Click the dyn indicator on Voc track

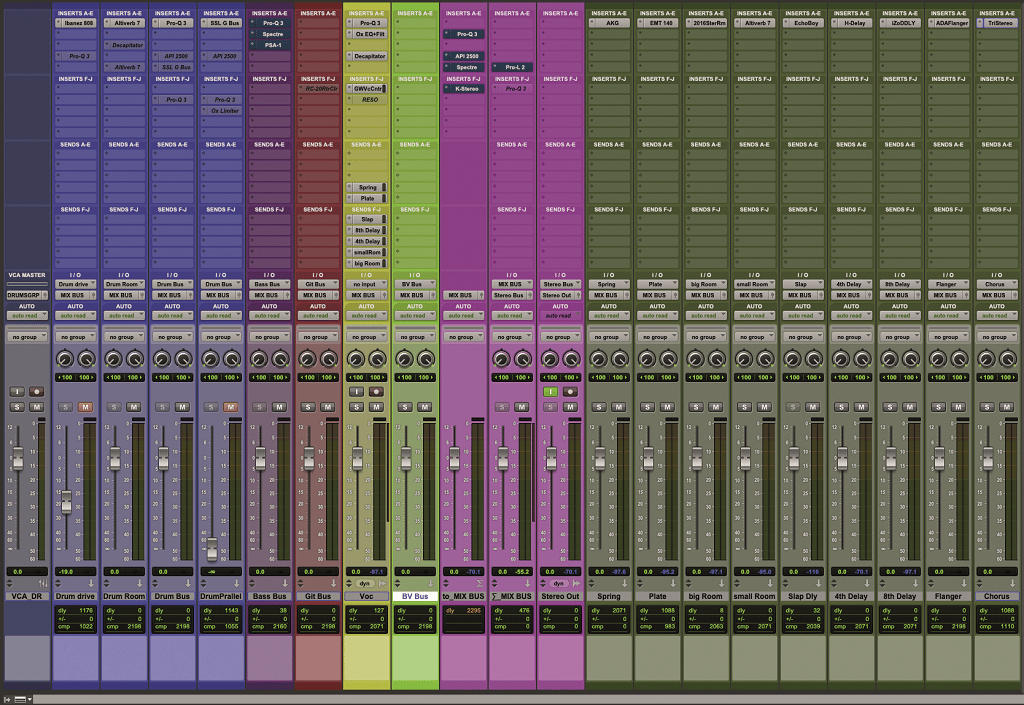coord(364,583)
